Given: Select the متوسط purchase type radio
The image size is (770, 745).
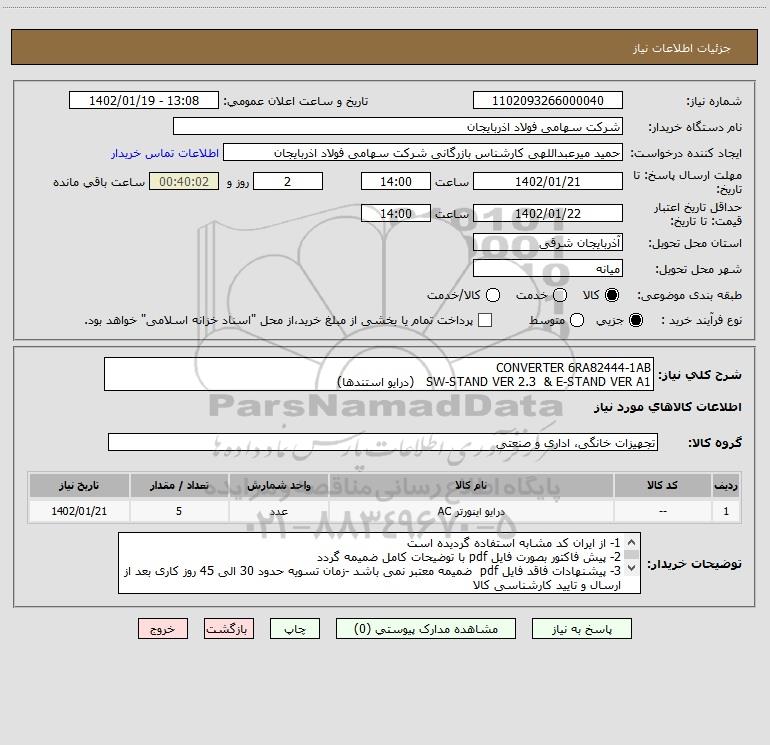Looking at the screenshot, I should pos(577,320).
